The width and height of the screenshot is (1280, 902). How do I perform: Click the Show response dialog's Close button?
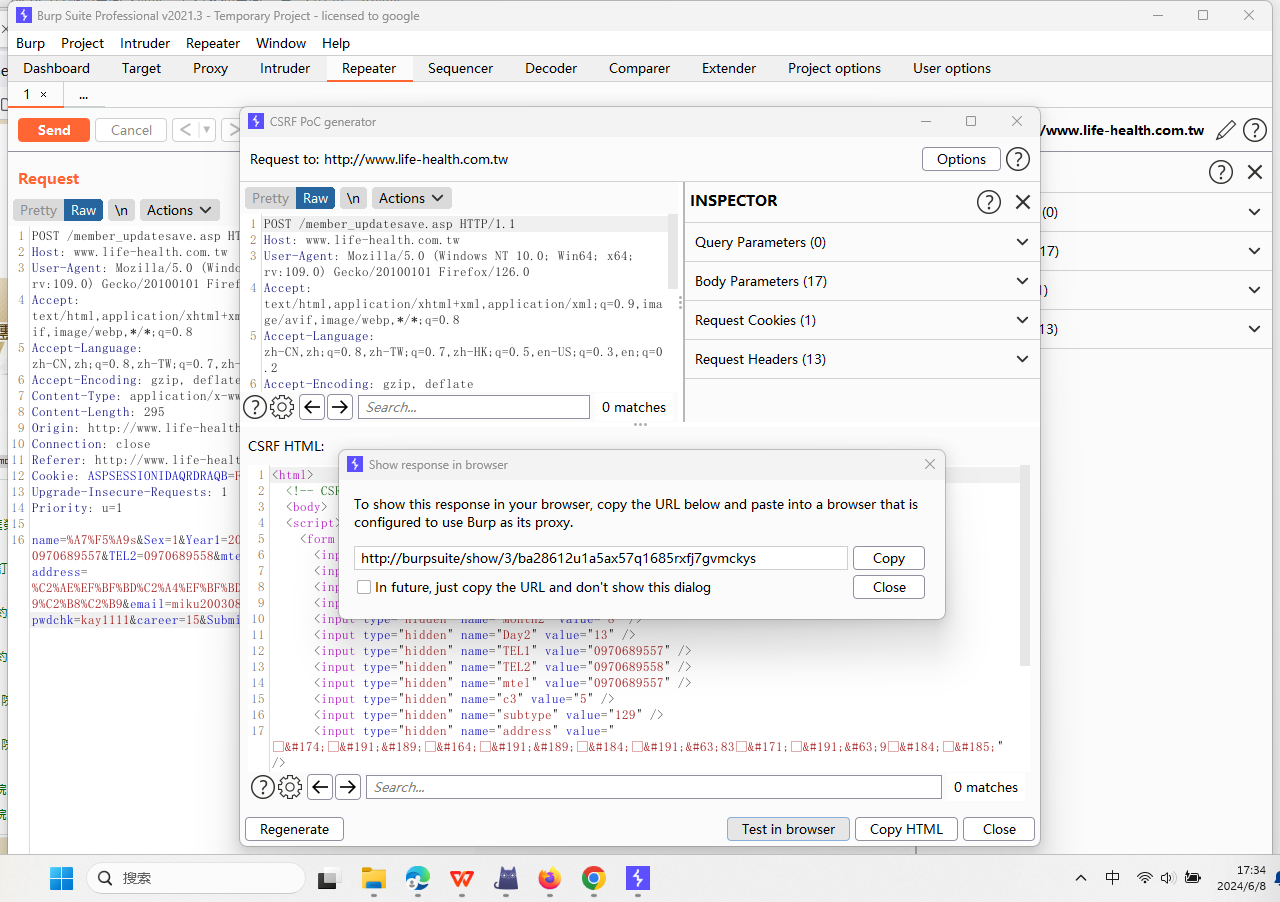[888, 587]
